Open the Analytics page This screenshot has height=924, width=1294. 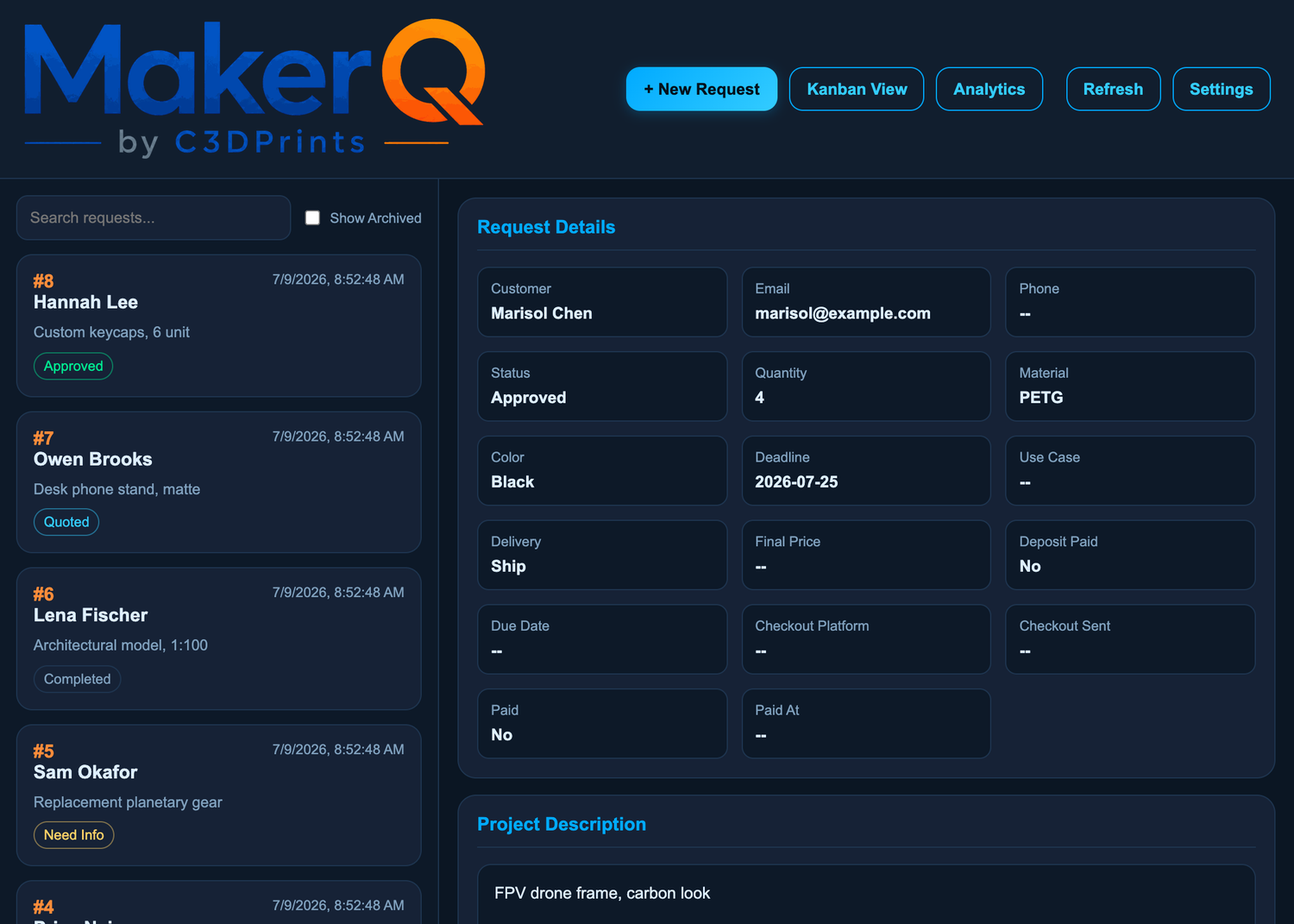989,89
